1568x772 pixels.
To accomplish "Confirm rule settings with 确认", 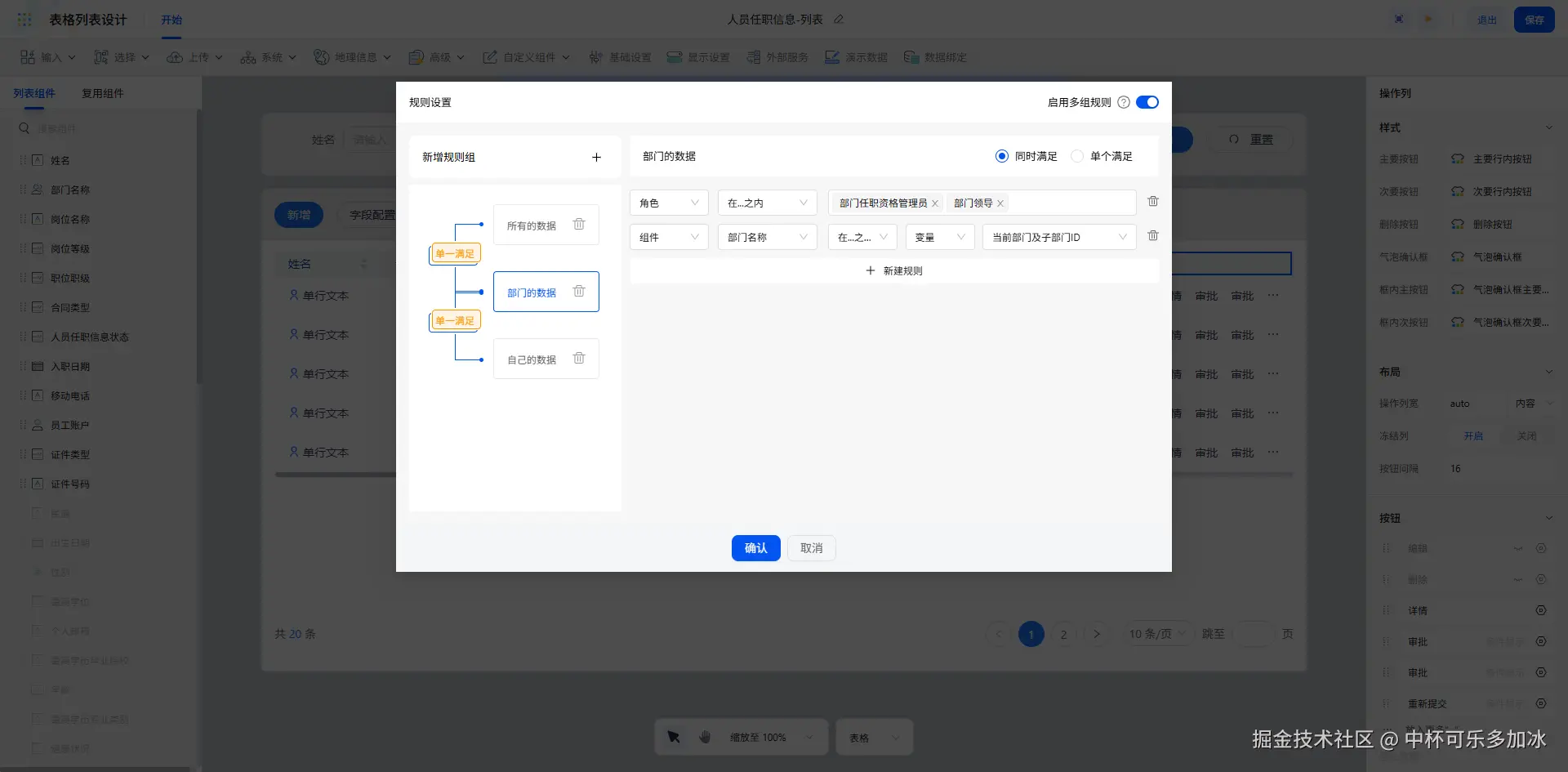I will tap(756, 548).
